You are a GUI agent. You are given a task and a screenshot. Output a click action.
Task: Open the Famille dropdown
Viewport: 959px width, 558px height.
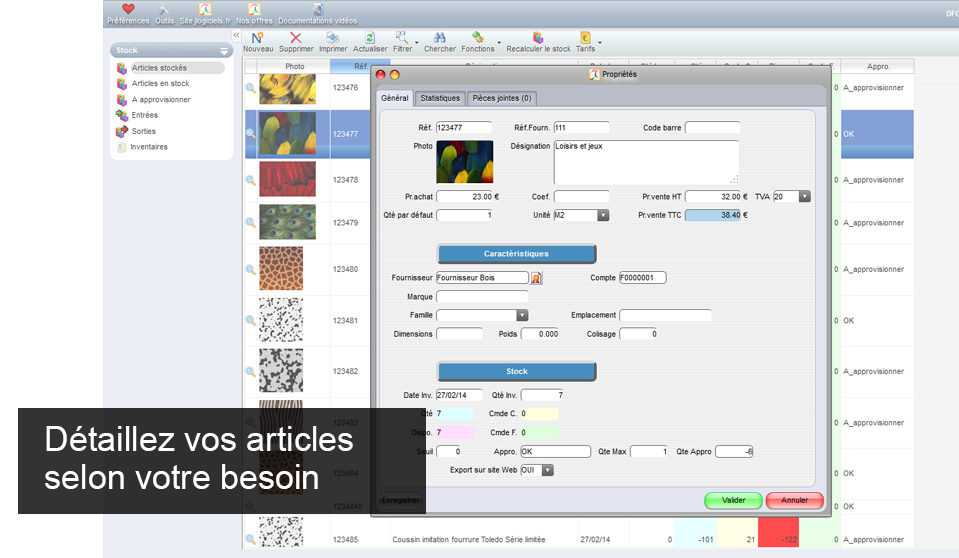click(522, 316)
